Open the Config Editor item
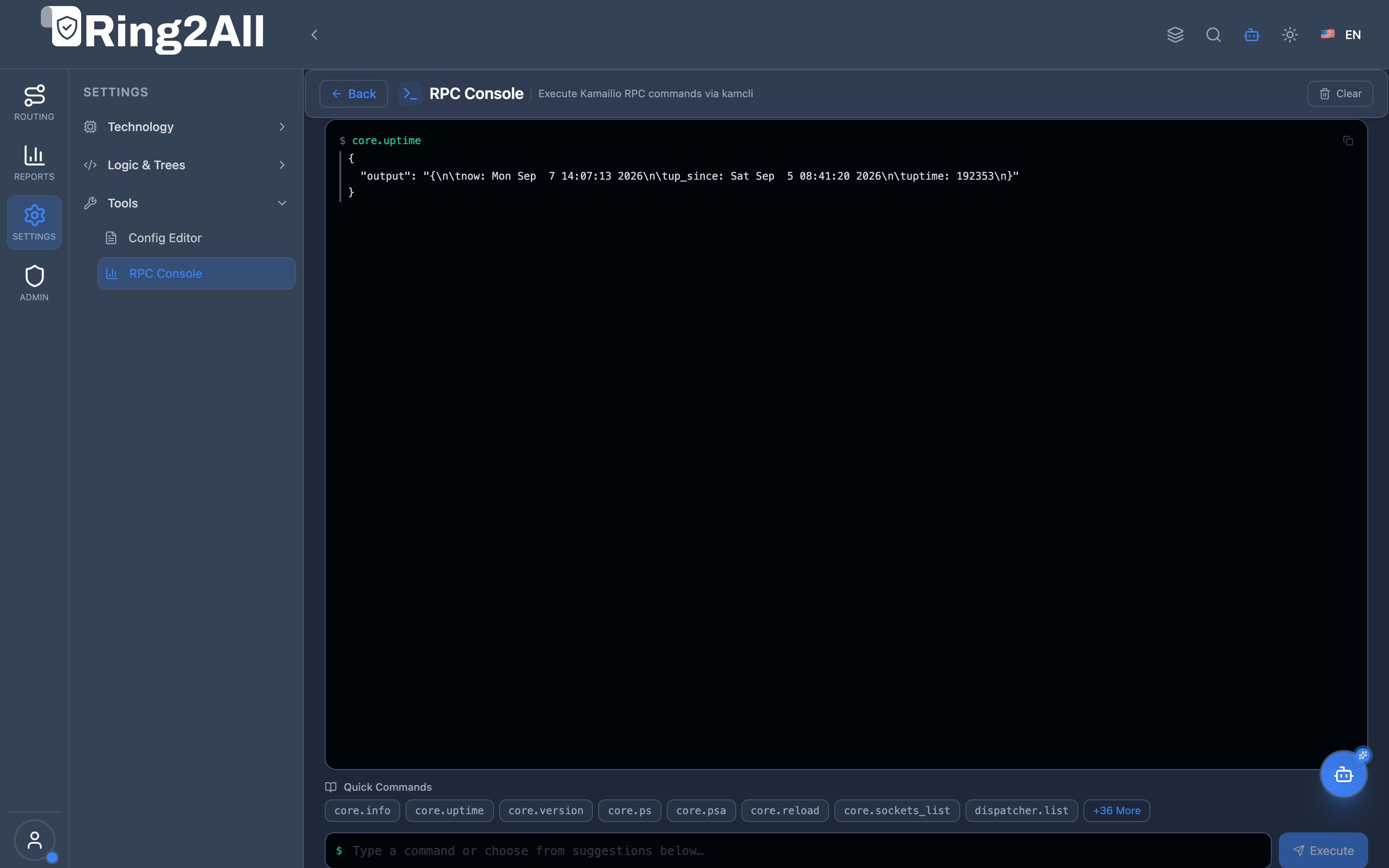The width and height of the screenshot is (1389, 868). point(196,238)
